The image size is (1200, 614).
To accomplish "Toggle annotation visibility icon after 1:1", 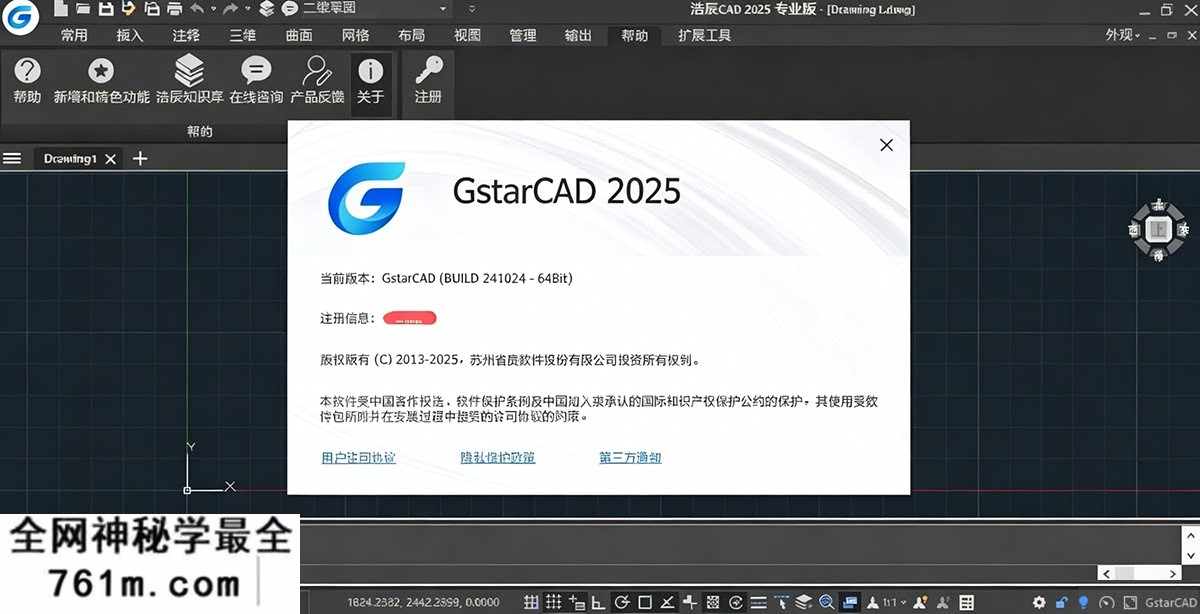I will coord(920,603).
